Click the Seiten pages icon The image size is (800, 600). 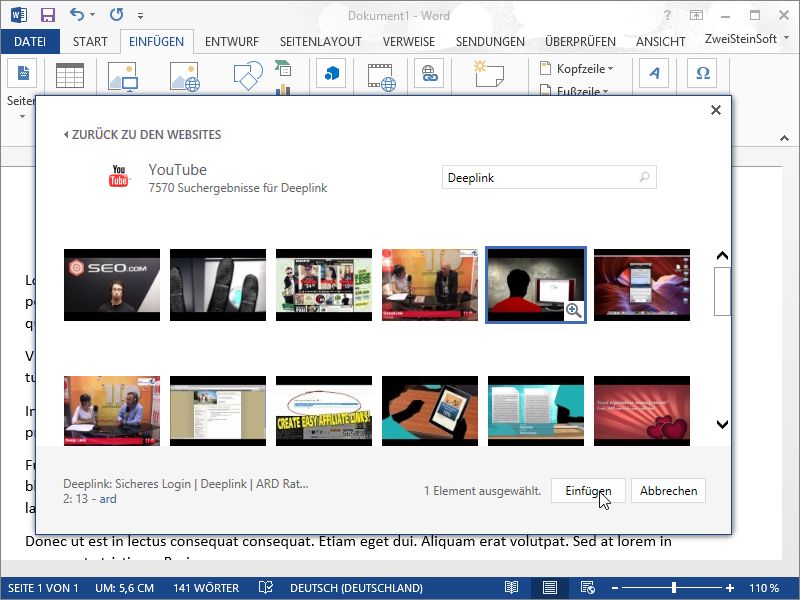[x=22, y=73]
